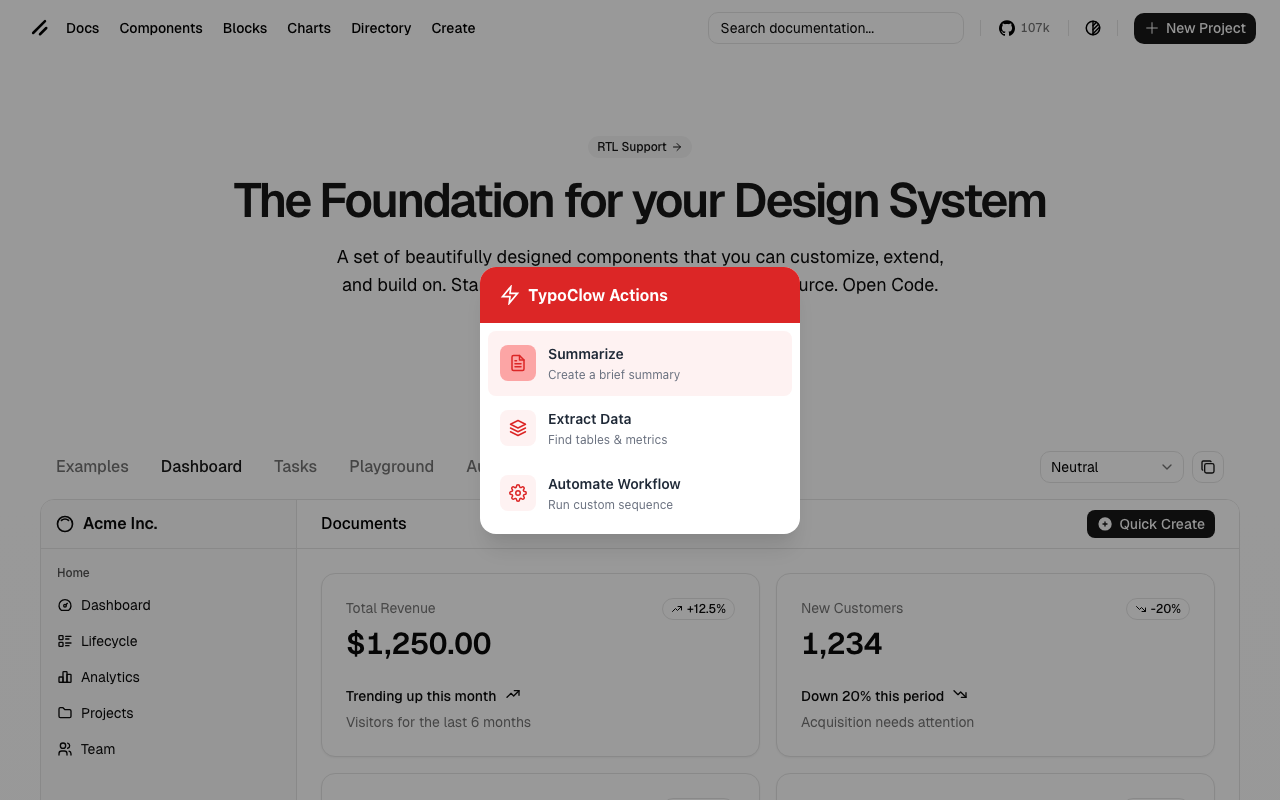
Task: Open the Neutral theme dropdown
Action: tap(1111, 467)
